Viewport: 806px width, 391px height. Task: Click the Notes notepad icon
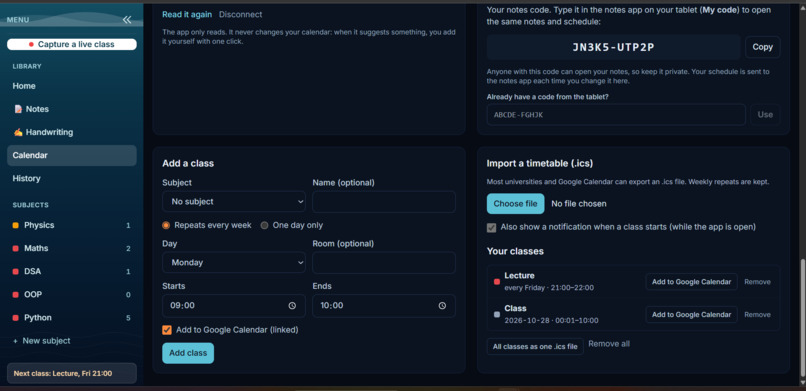click(x=19, y=109)
